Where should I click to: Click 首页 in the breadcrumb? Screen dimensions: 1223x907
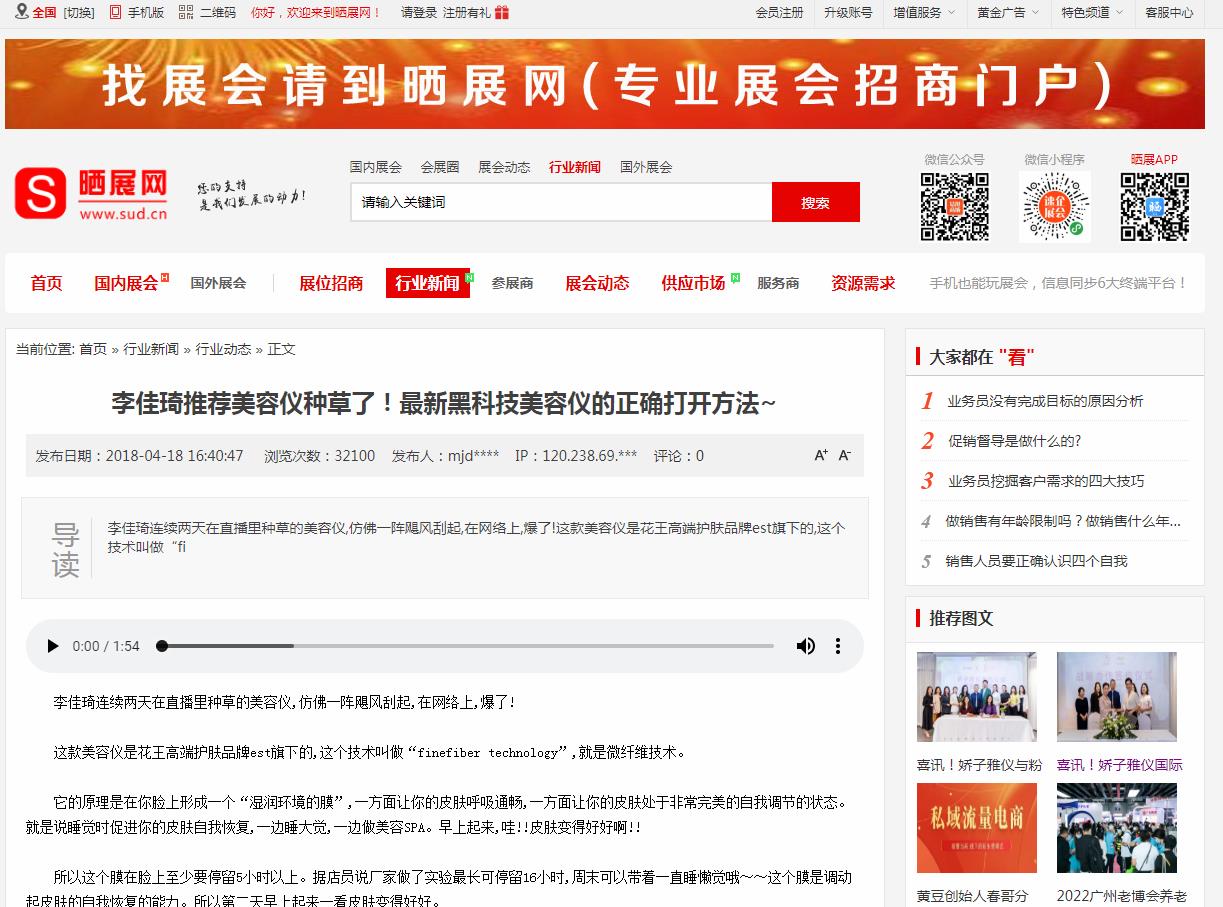[x=93, y=349]
